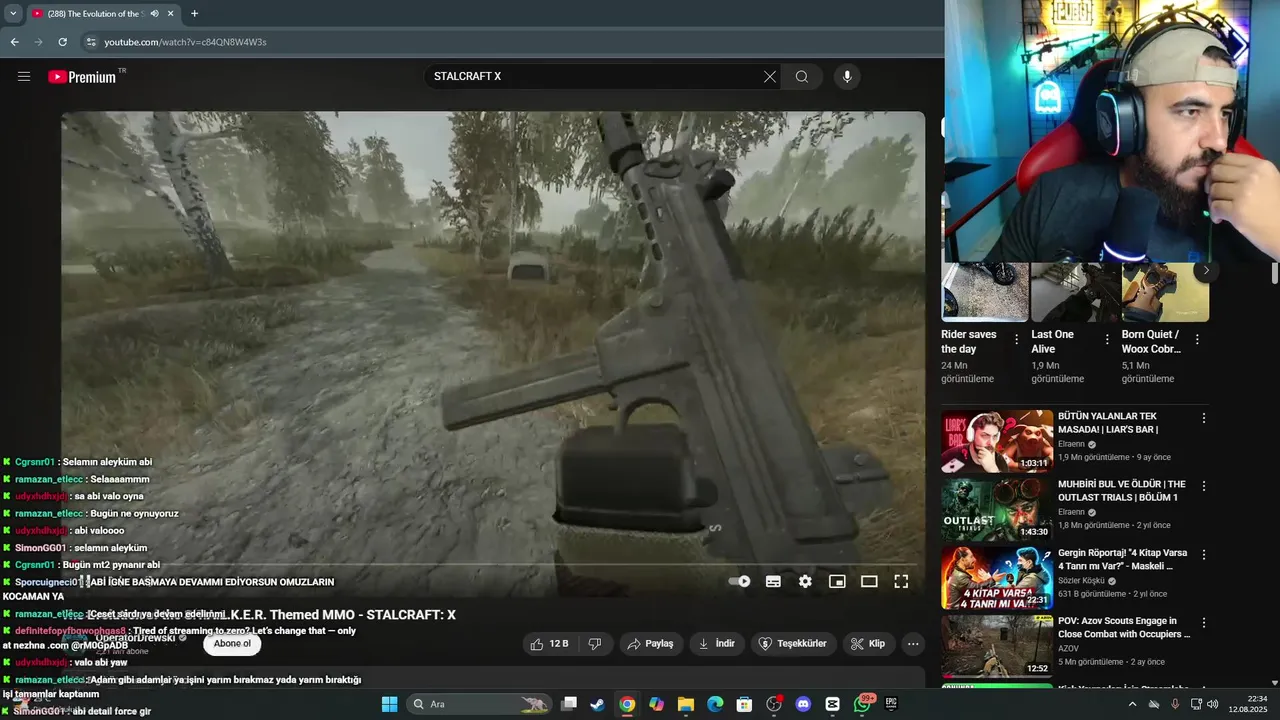Toggle subtitles in the video player
This screenshot has width=1280, height=720.
tap(773, 581)
